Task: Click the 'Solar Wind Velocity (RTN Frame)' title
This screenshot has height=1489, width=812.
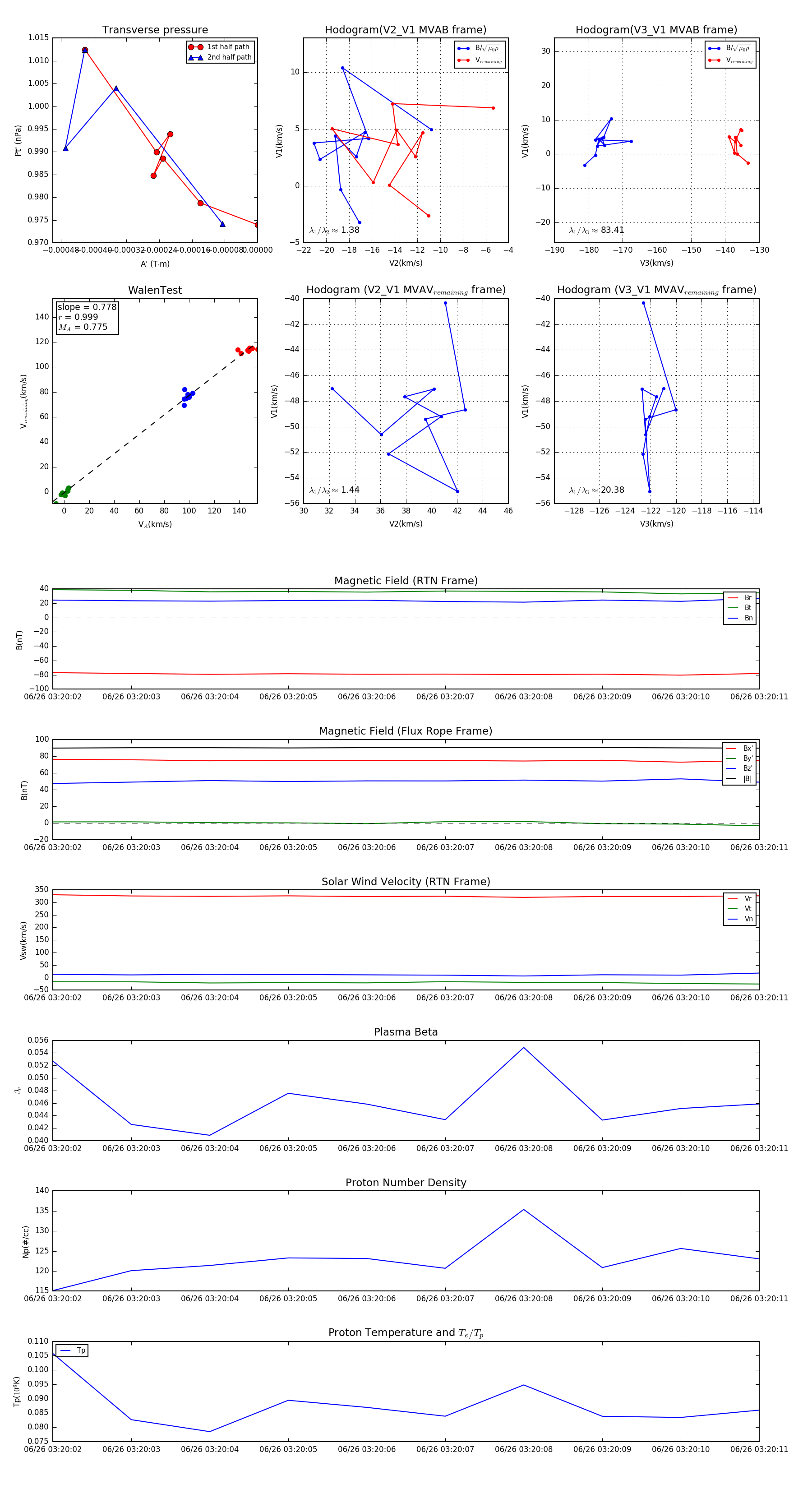Action: pyautogui.click(x=406, y=882)
